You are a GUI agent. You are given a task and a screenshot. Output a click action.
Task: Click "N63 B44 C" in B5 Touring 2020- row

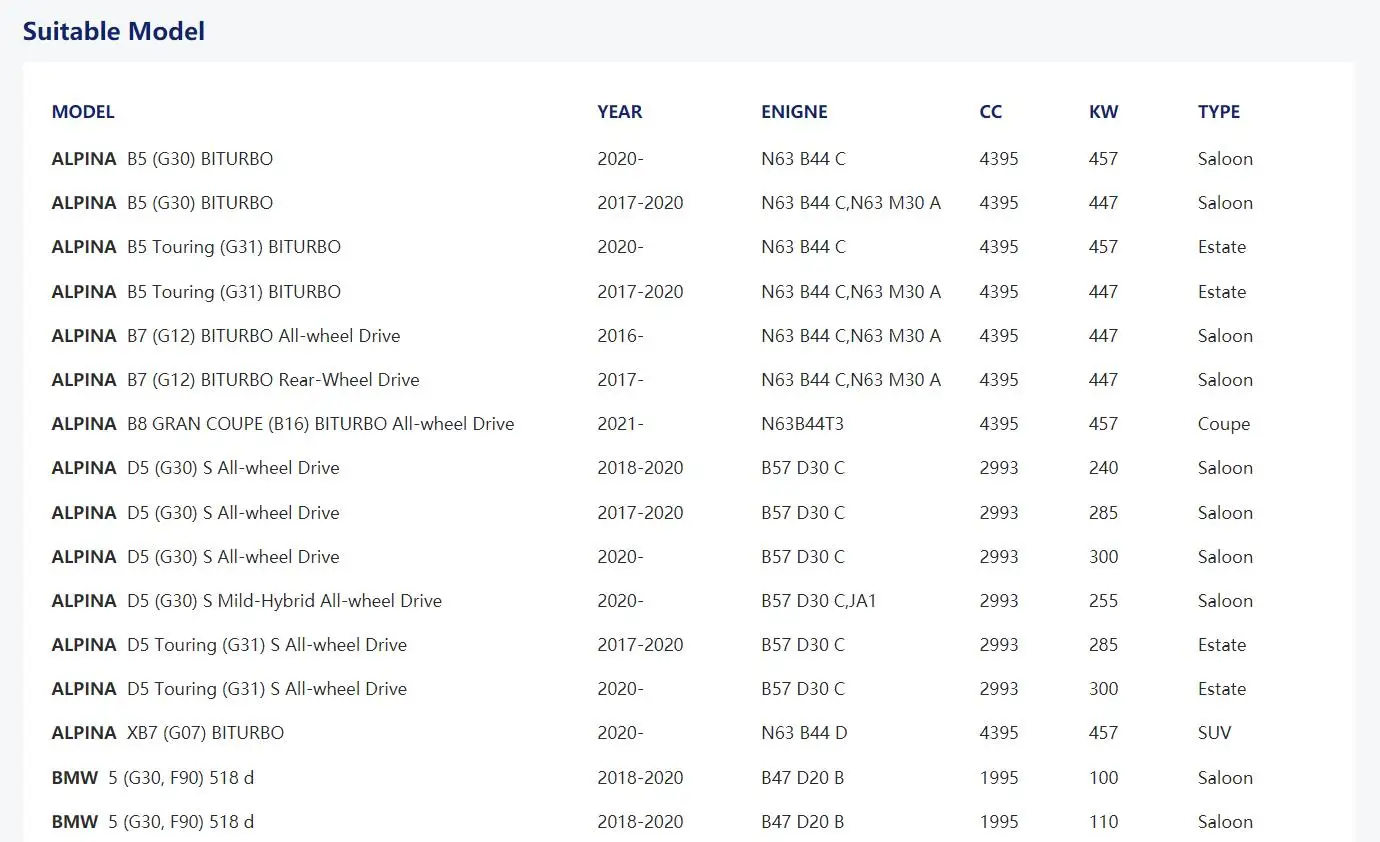(803, 247)
